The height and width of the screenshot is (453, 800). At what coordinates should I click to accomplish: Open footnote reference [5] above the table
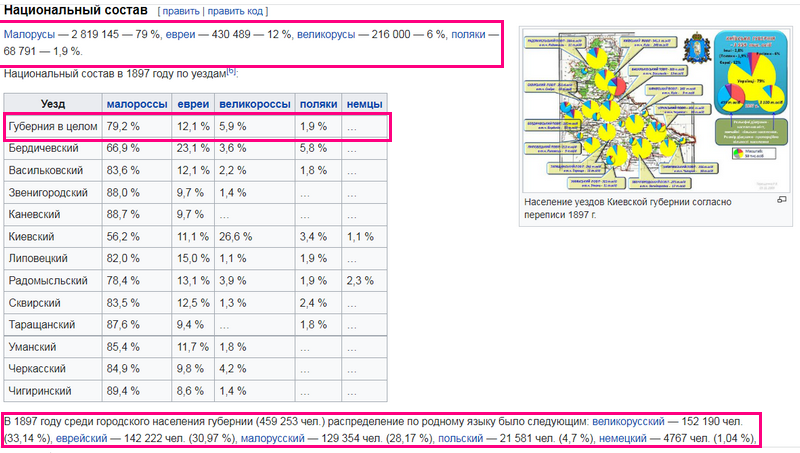[231, 71]
